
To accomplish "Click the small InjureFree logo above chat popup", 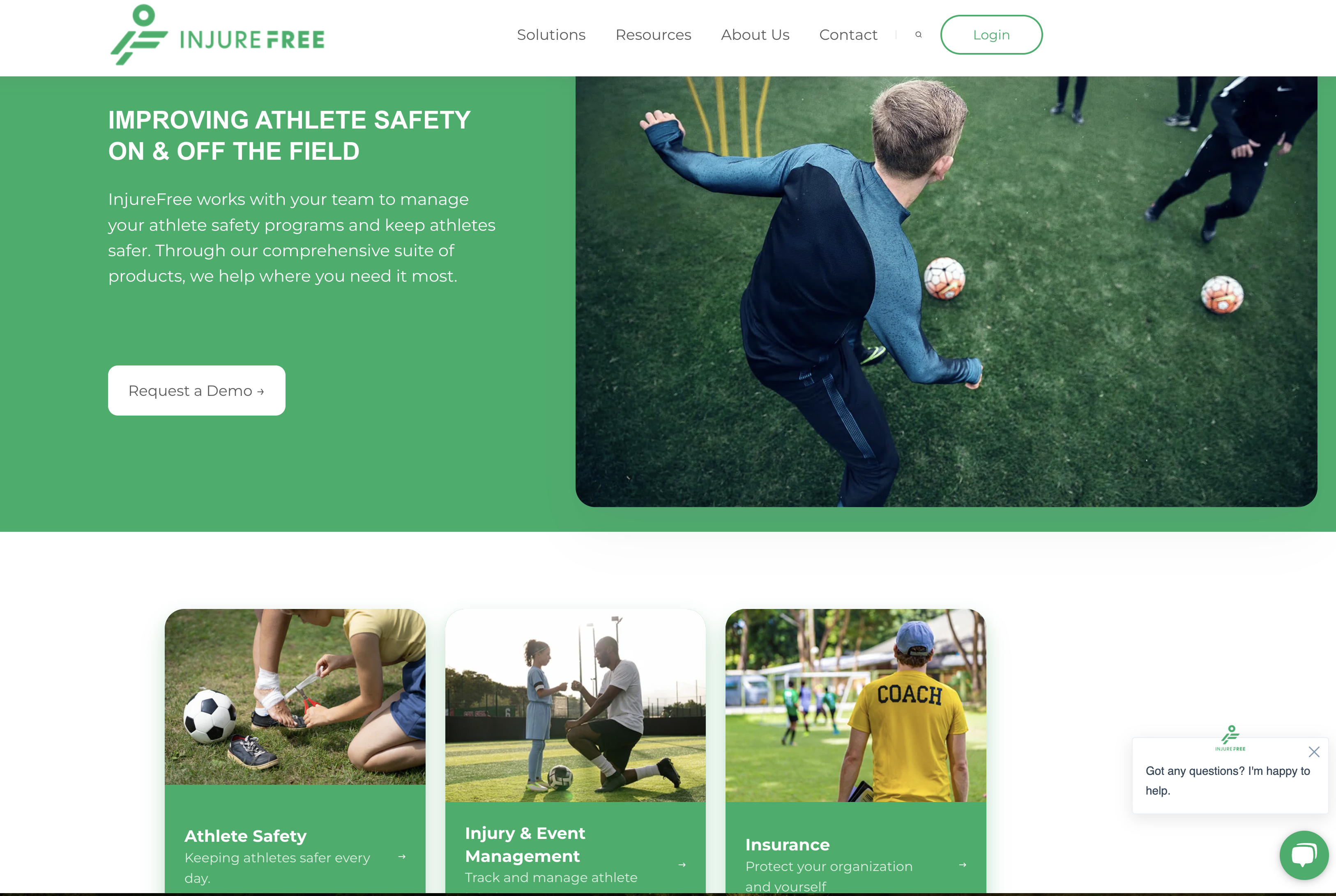I will tap(1230, 738).
